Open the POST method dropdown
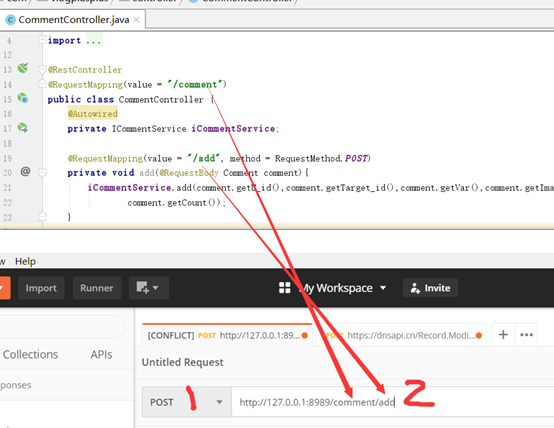The height and width of the screenshot is (428, 554). pyautogui.click(x=187, y=402)
